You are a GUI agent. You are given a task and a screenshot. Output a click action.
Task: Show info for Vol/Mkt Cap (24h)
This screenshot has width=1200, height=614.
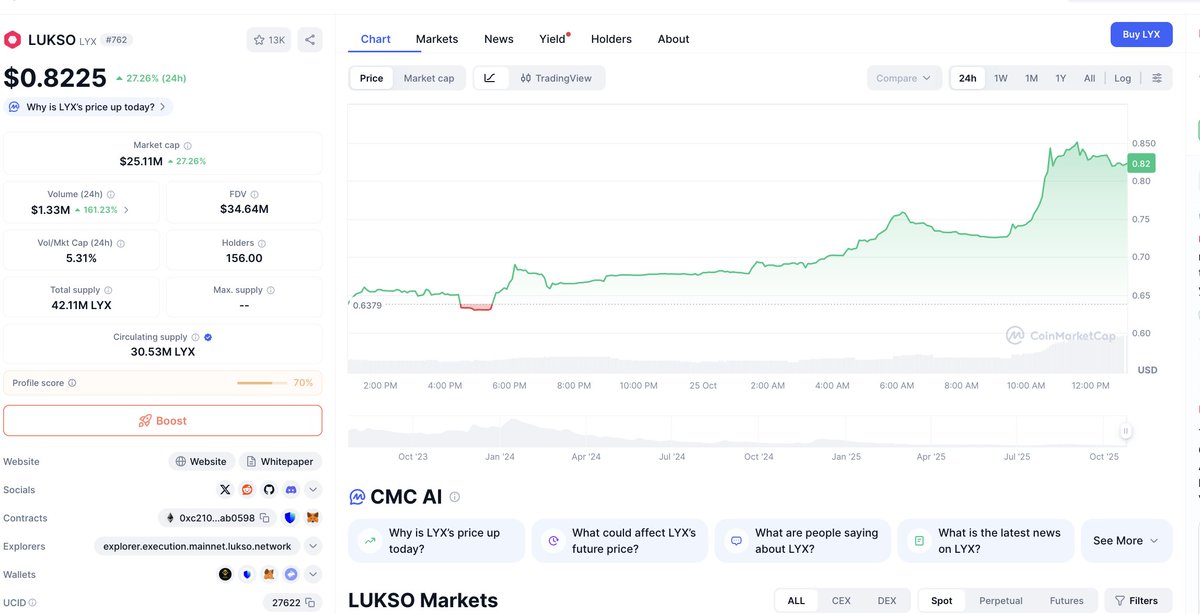coord(120,243)
